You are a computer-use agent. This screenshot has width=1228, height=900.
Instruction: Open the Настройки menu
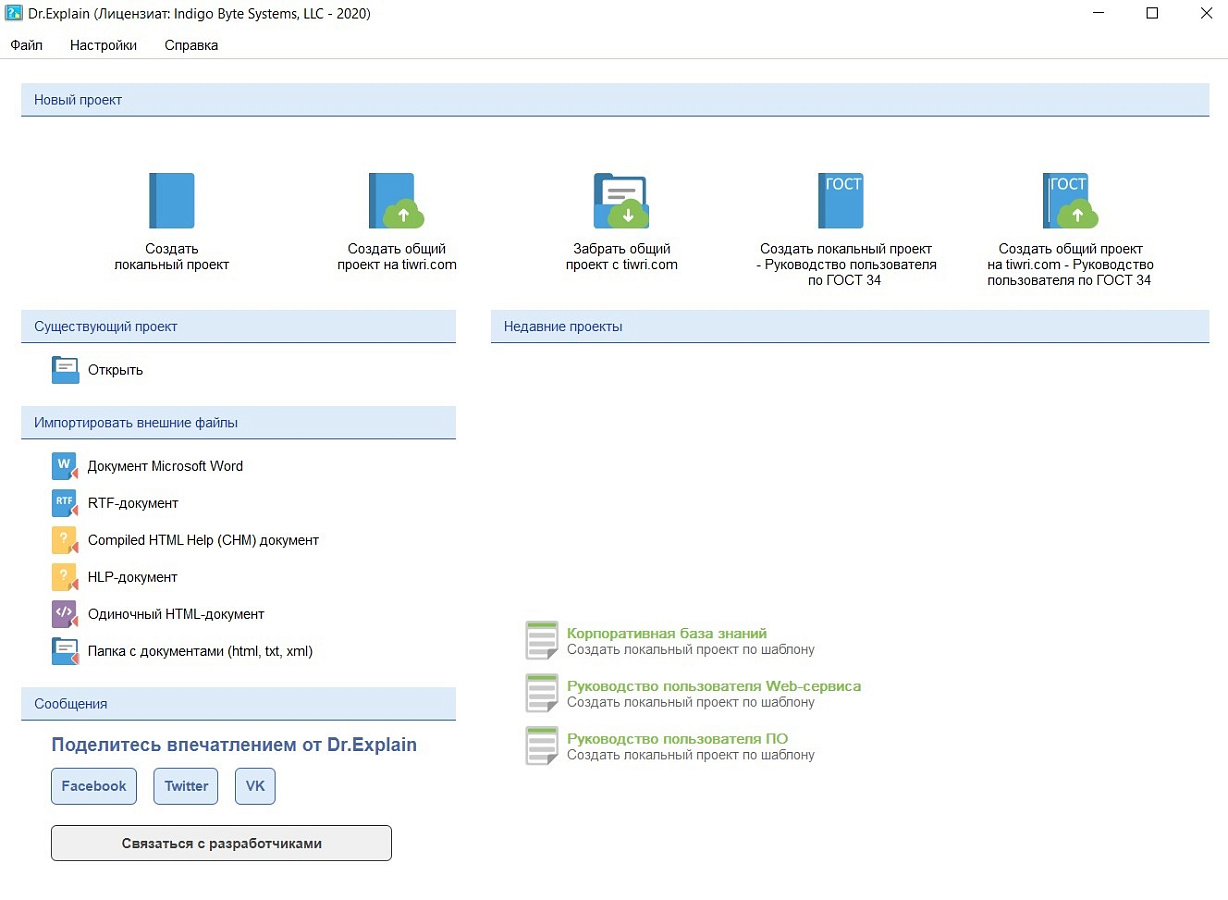[x=104, y=45]
